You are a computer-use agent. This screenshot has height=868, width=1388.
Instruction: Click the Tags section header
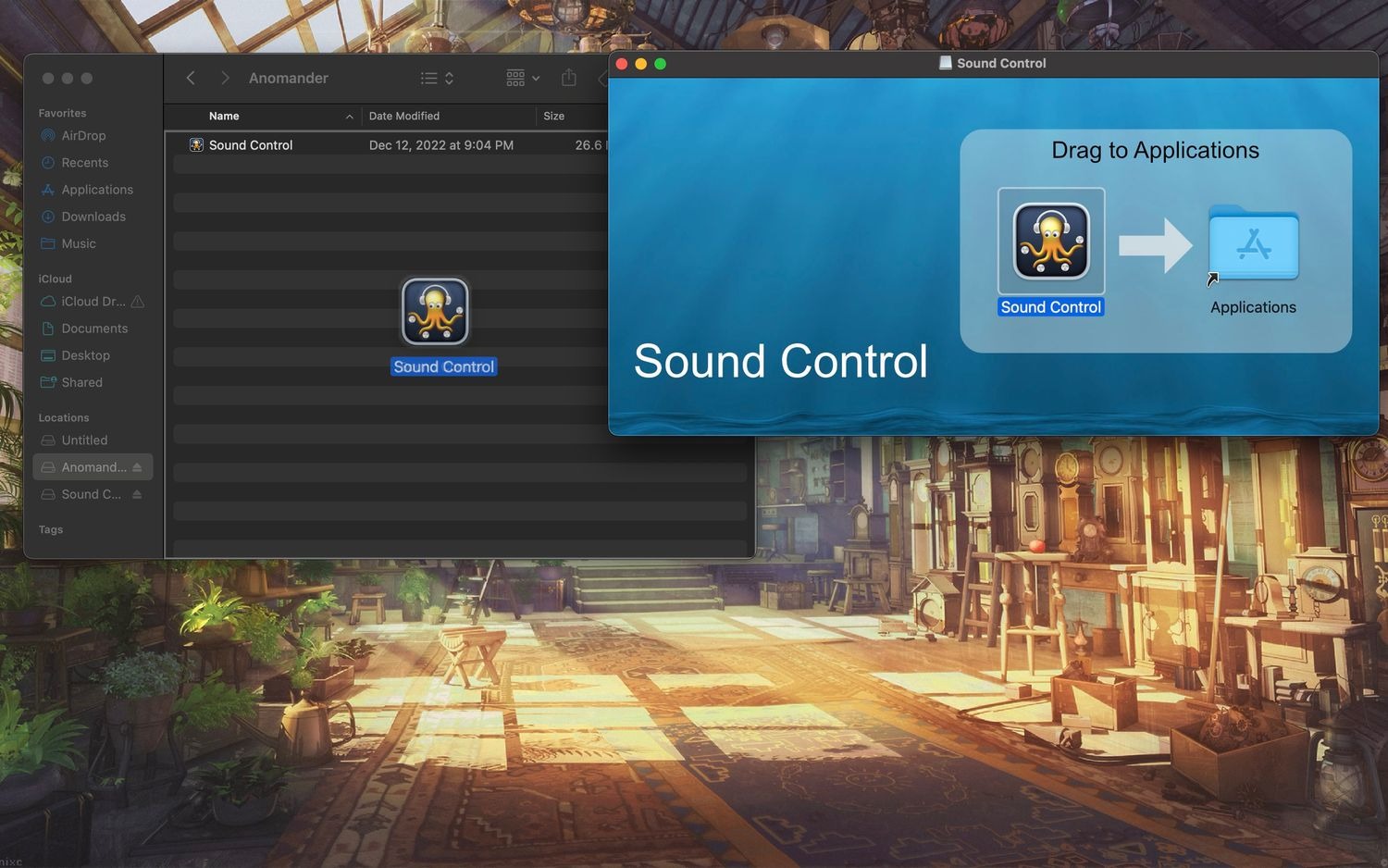pos(51,530)
